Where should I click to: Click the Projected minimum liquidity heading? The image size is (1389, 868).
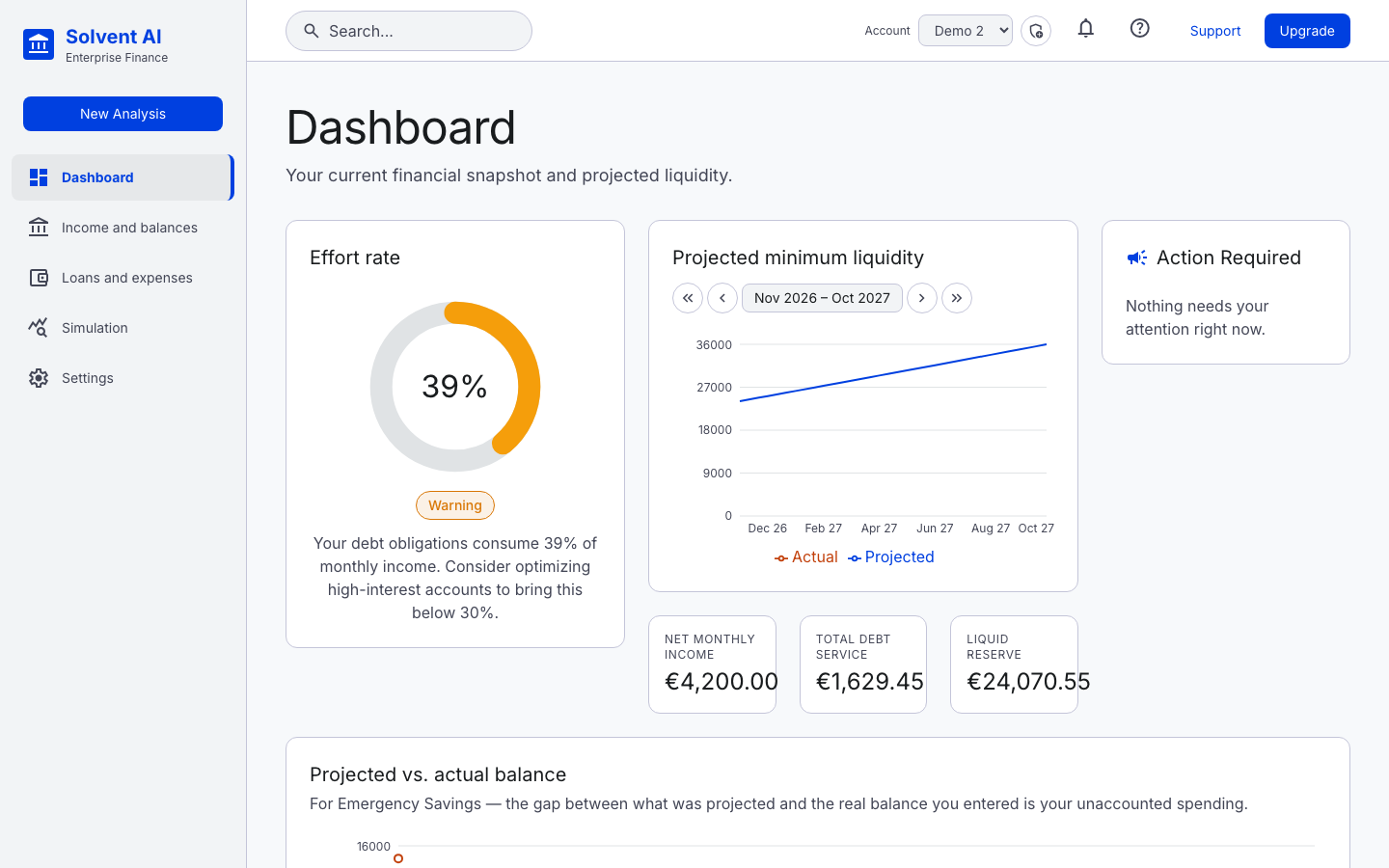click(x=798, y=258)
